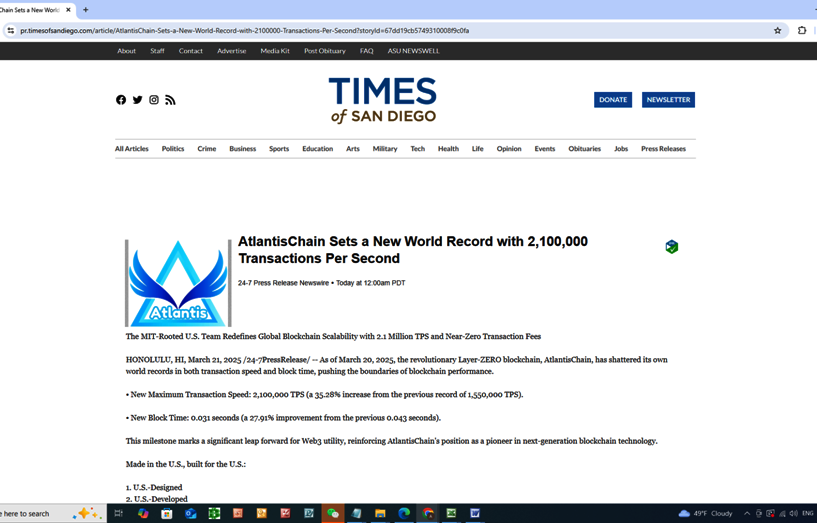Screen dimensions: 817x524
Task: Open the Times of San Diego Facebook page
Action: point(121,100)
